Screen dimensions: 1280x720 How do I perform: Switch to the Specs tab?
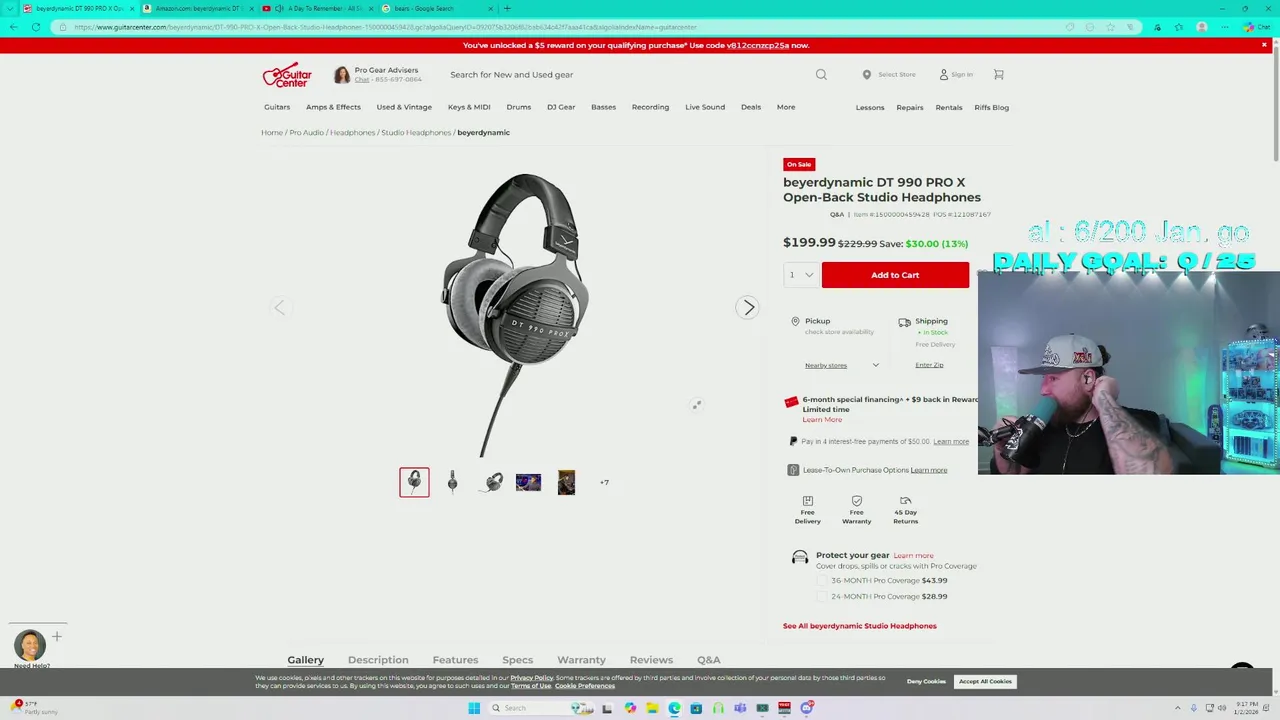pos(517,660)
